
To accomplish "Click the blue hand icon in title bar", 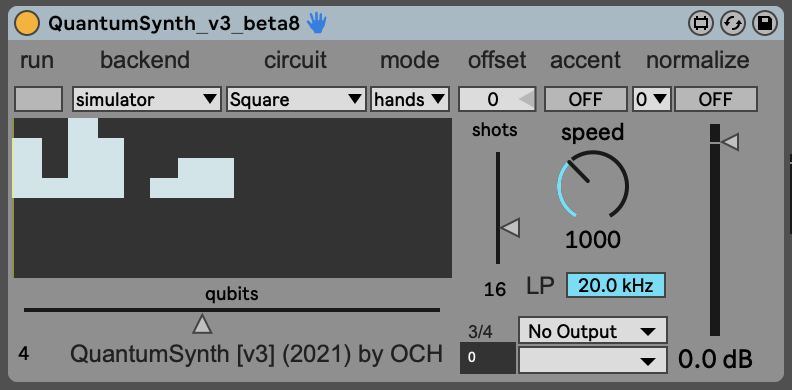I will (x=317, y=23).
